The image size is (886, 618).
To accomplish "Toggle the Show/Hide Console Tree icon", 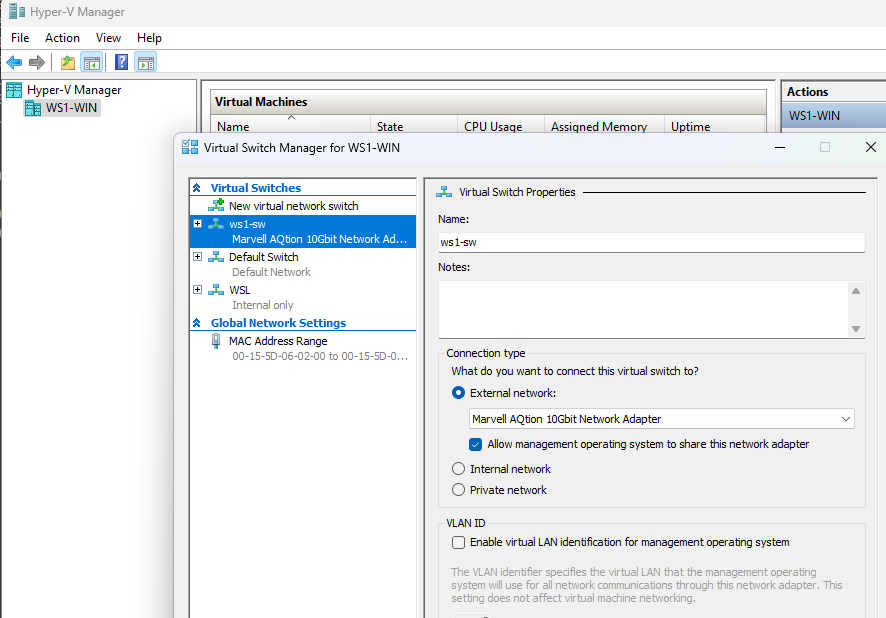I will pyautogui.click(x=91, y=63).
